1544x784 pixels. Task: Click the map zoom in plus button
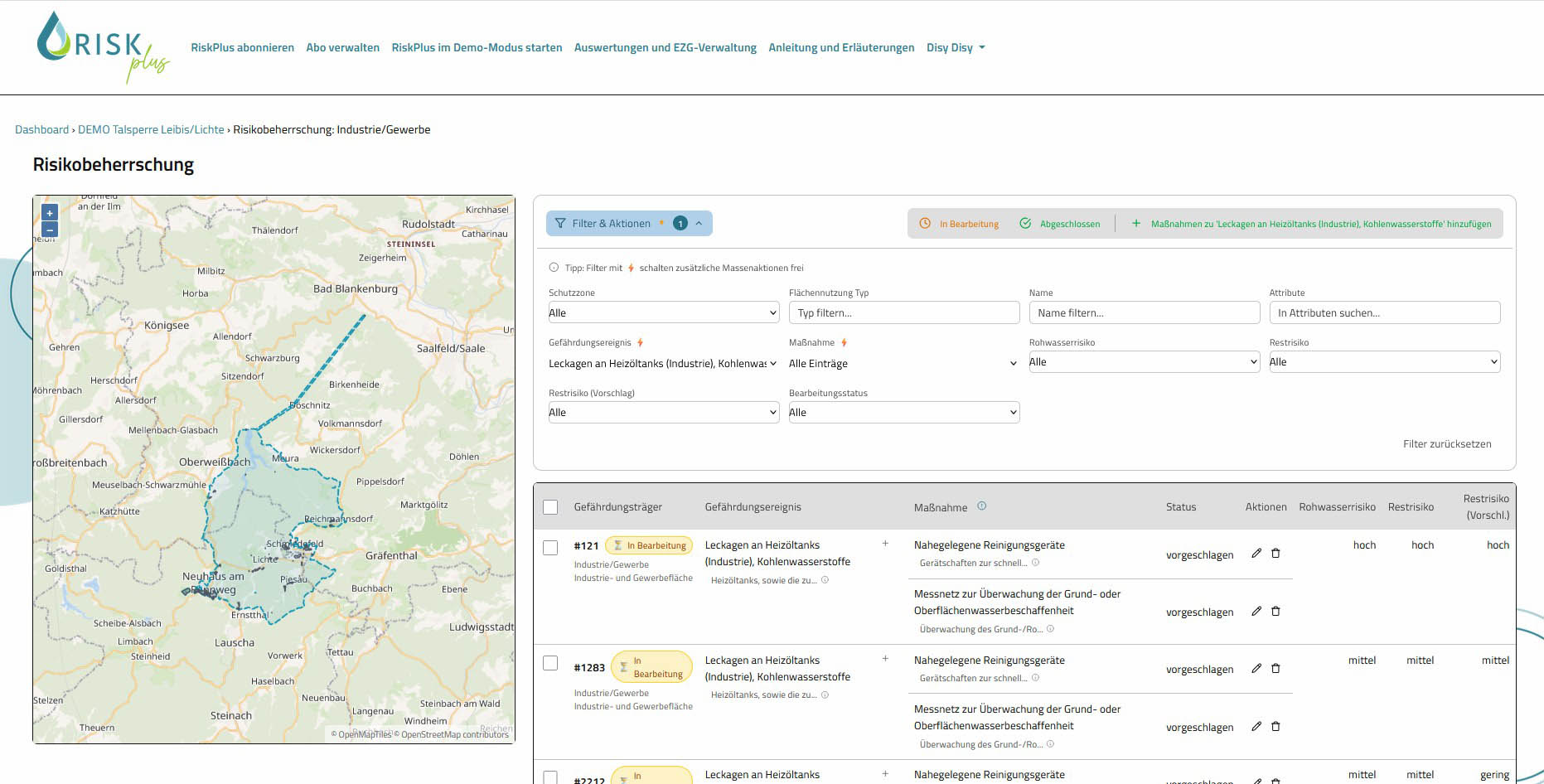(x=50, y=213)
